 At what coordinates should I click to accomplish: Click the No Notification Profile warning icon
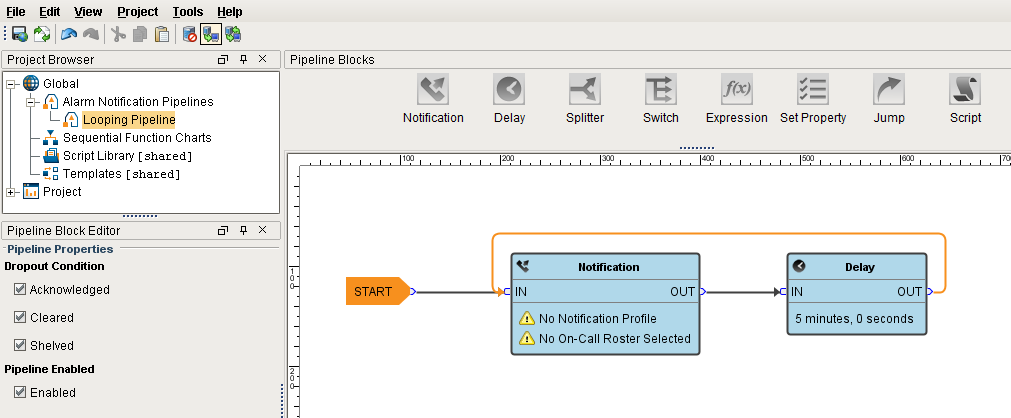(x=527, y=318)
